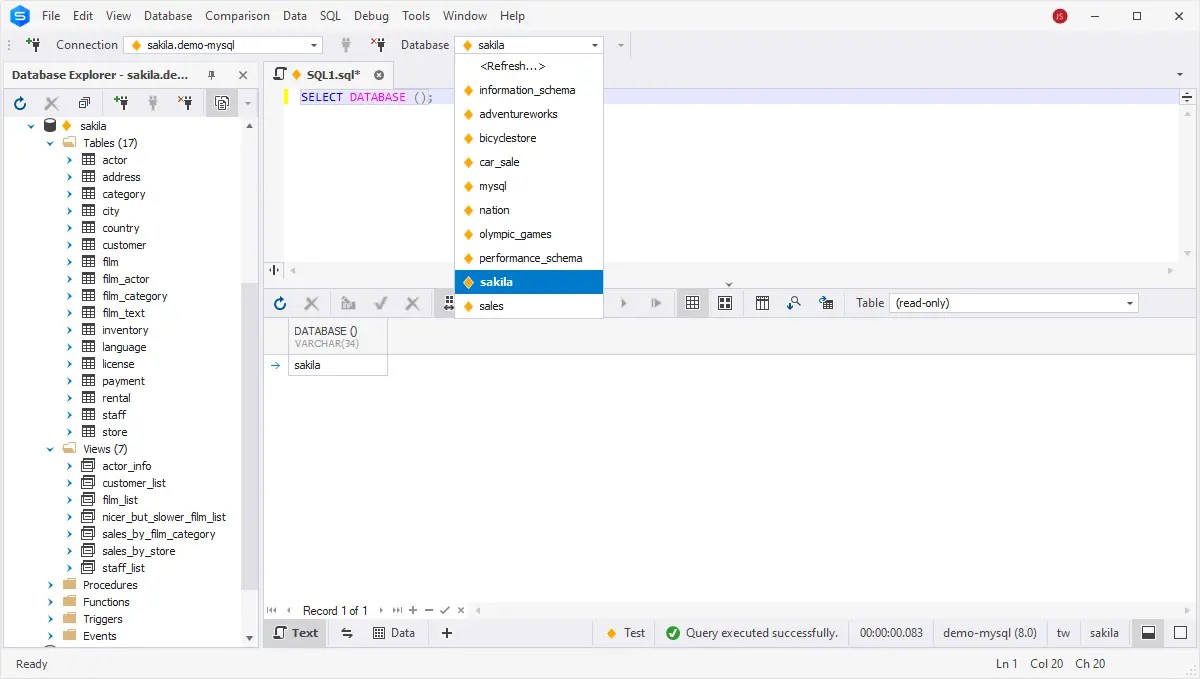This screenshot has height=679, width=1200.
Task: Add a new view with plus button
Action: [x=447, y=633]
